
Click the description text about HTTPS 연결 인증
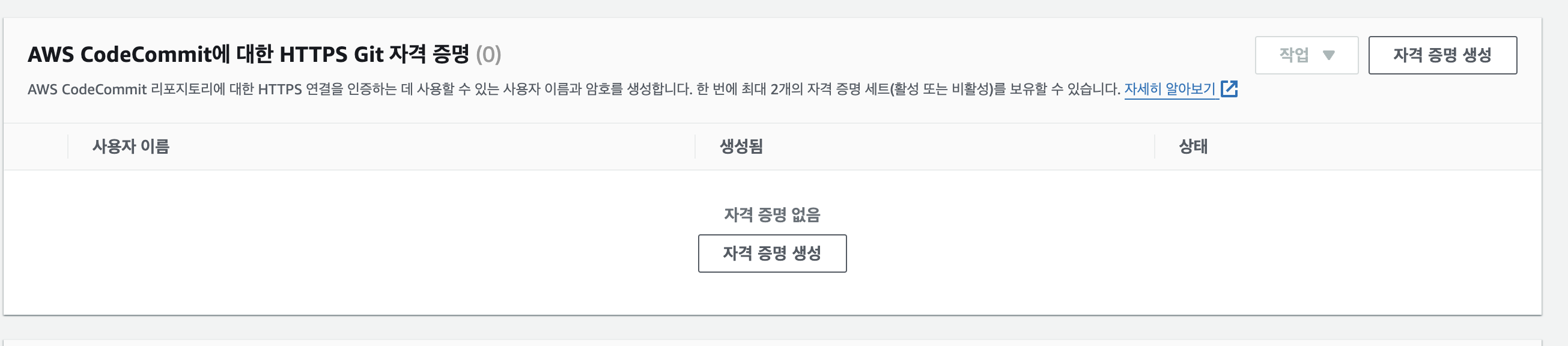(548, 89)
